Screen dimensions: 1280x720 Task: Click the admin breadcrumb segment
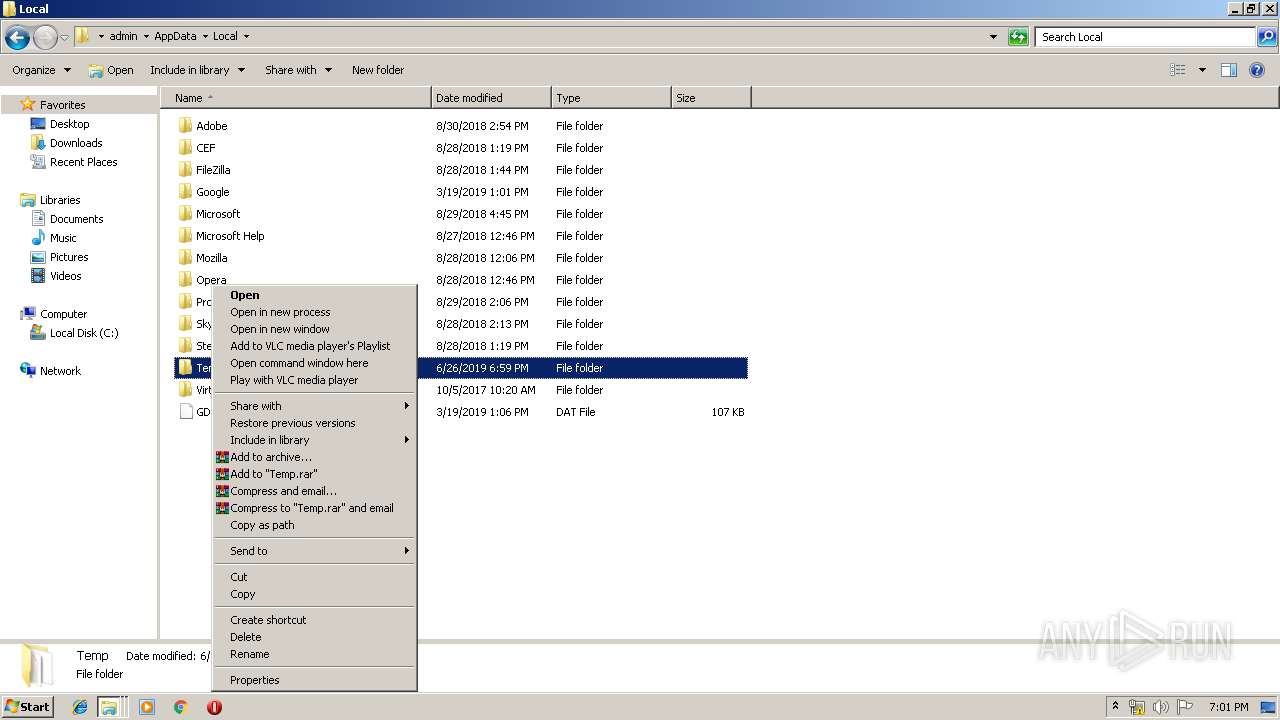pyautogui.click(x=123, y=37)
